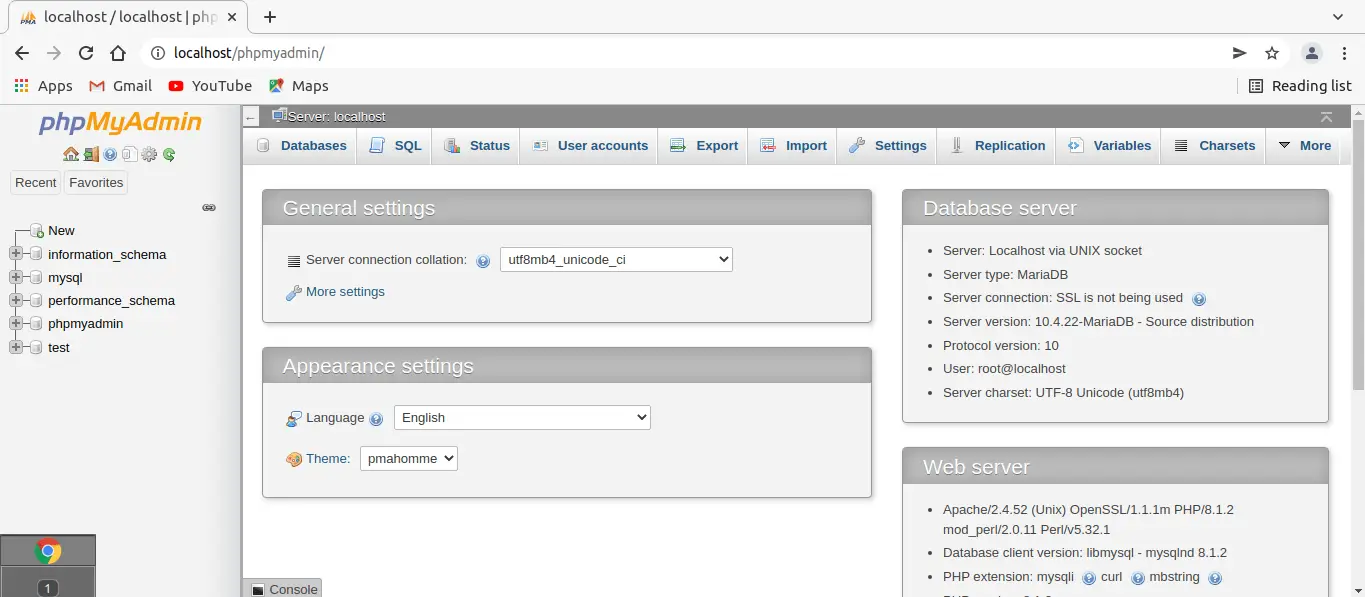
Task: Click Chrome bookmark star icon
Action: click(1272, 53)
